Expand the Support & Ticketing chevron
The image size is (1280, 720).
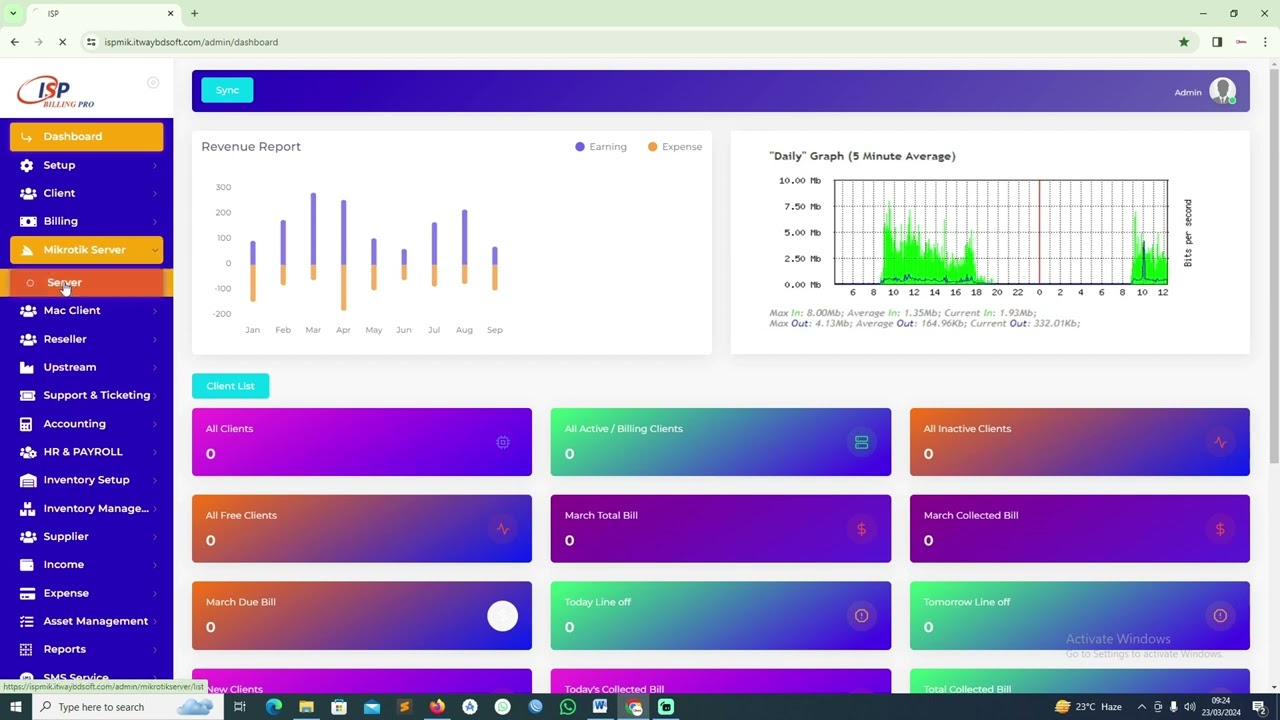(155, 395)
